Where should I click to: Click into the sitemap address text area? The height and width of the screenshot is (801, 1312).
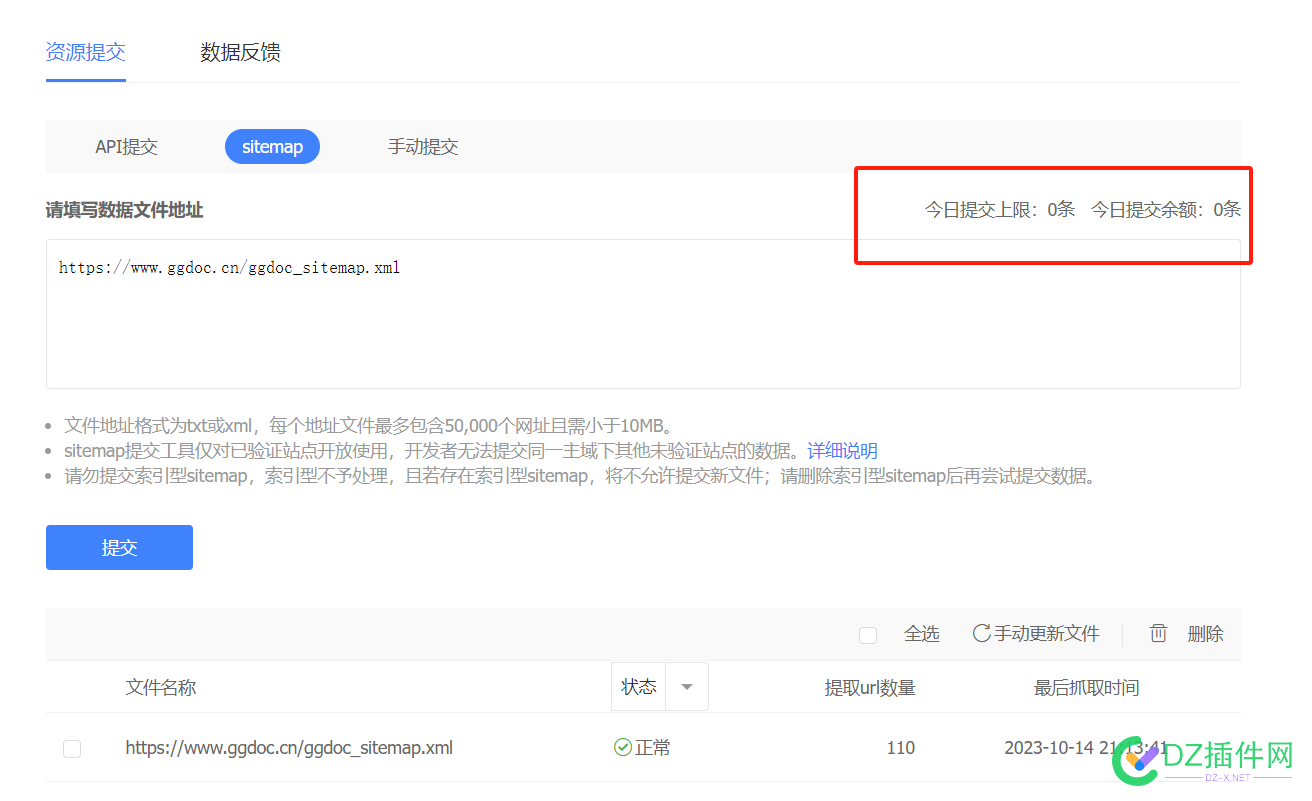click(x=643, y=313)
